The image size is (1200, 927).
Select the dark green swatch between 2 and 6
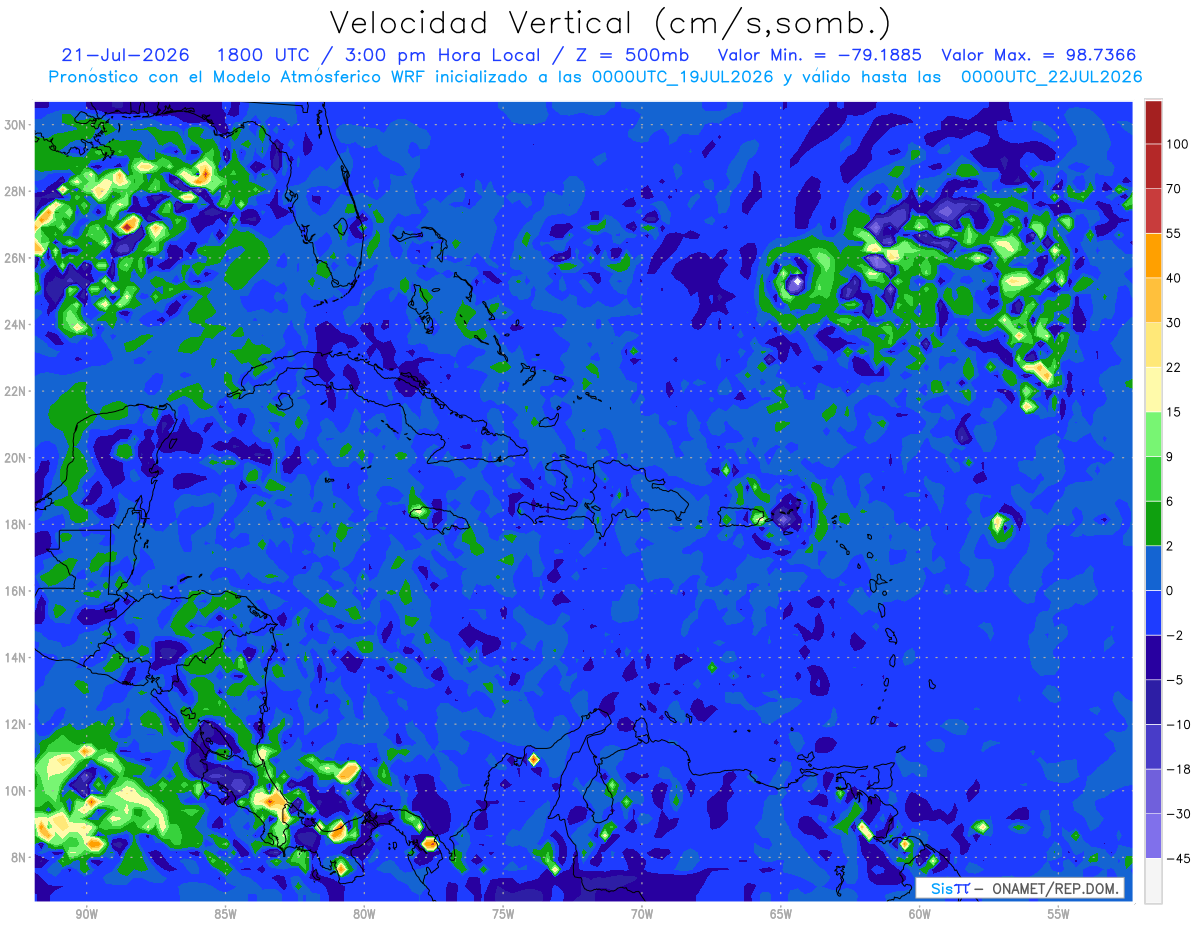tap(1153, 523)
